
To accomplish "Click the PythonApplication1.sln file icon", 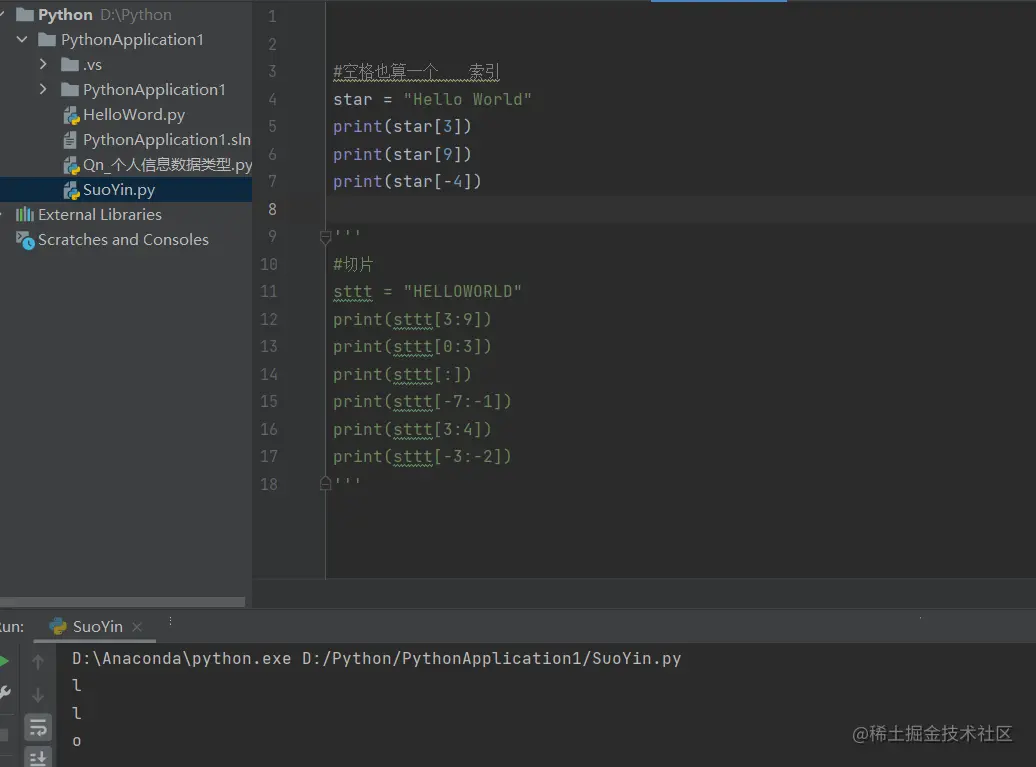I will click(x=69, y=140).
